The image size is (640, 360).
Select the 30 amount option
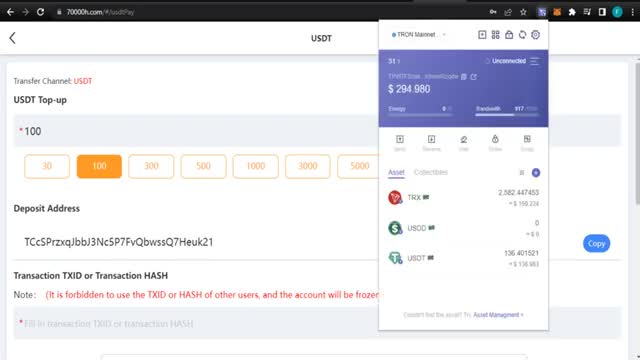point(47,166)
